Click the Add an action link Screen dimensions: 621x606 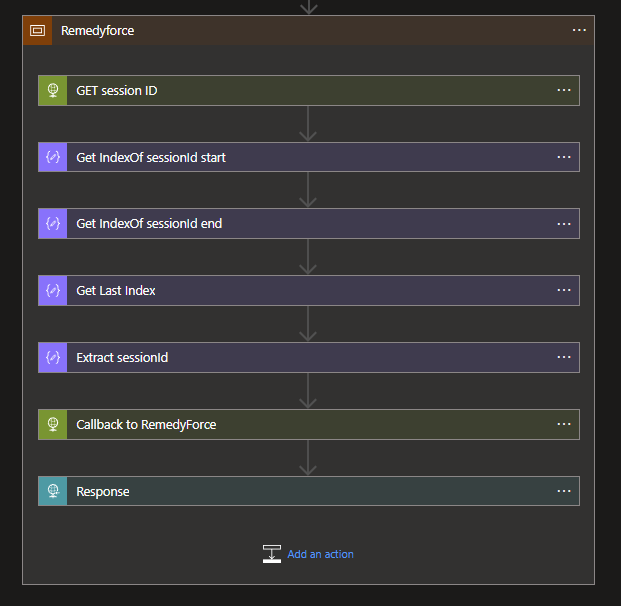pos(320,554)
